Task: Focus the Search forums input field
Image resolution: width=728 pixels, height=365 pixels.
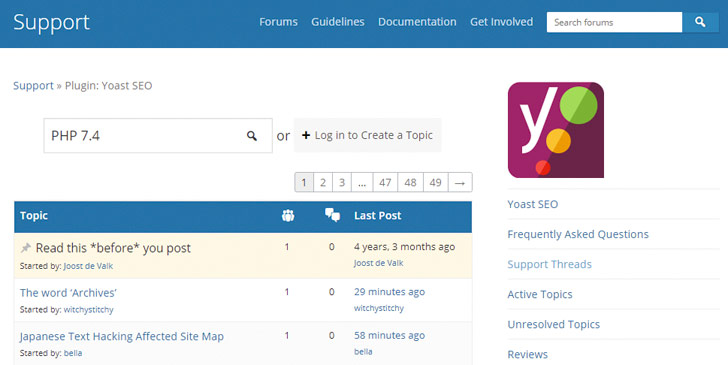Action: [x=614, y=22]
